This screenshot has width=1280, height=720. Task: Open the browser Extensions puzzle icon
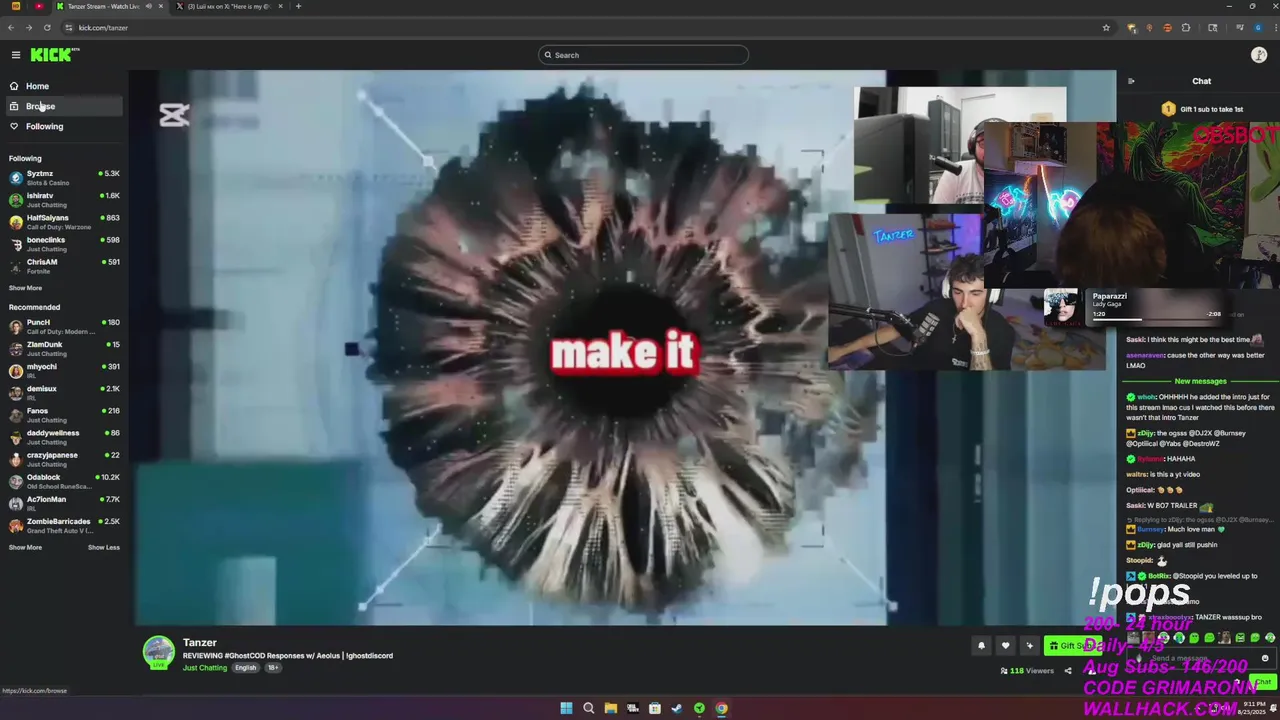1186,27
